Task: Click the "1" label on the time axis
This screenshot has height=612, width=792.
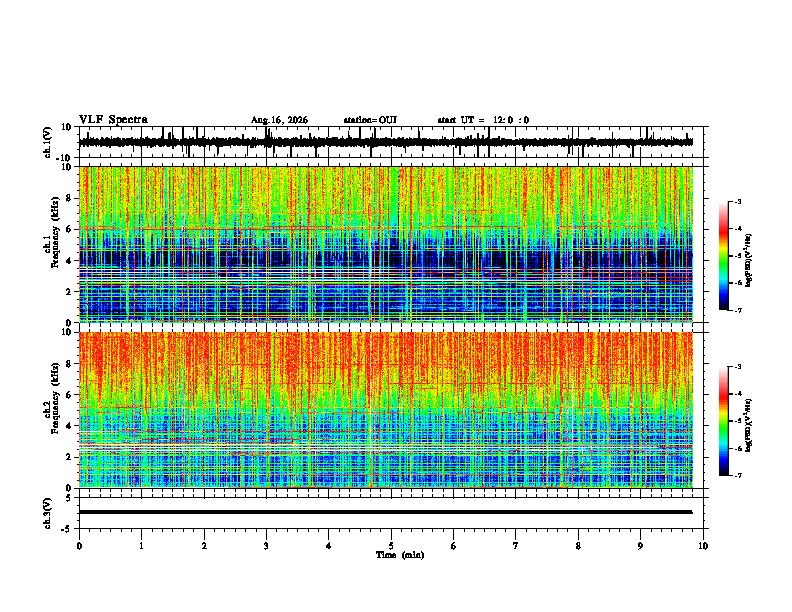Action: [141, 546]
